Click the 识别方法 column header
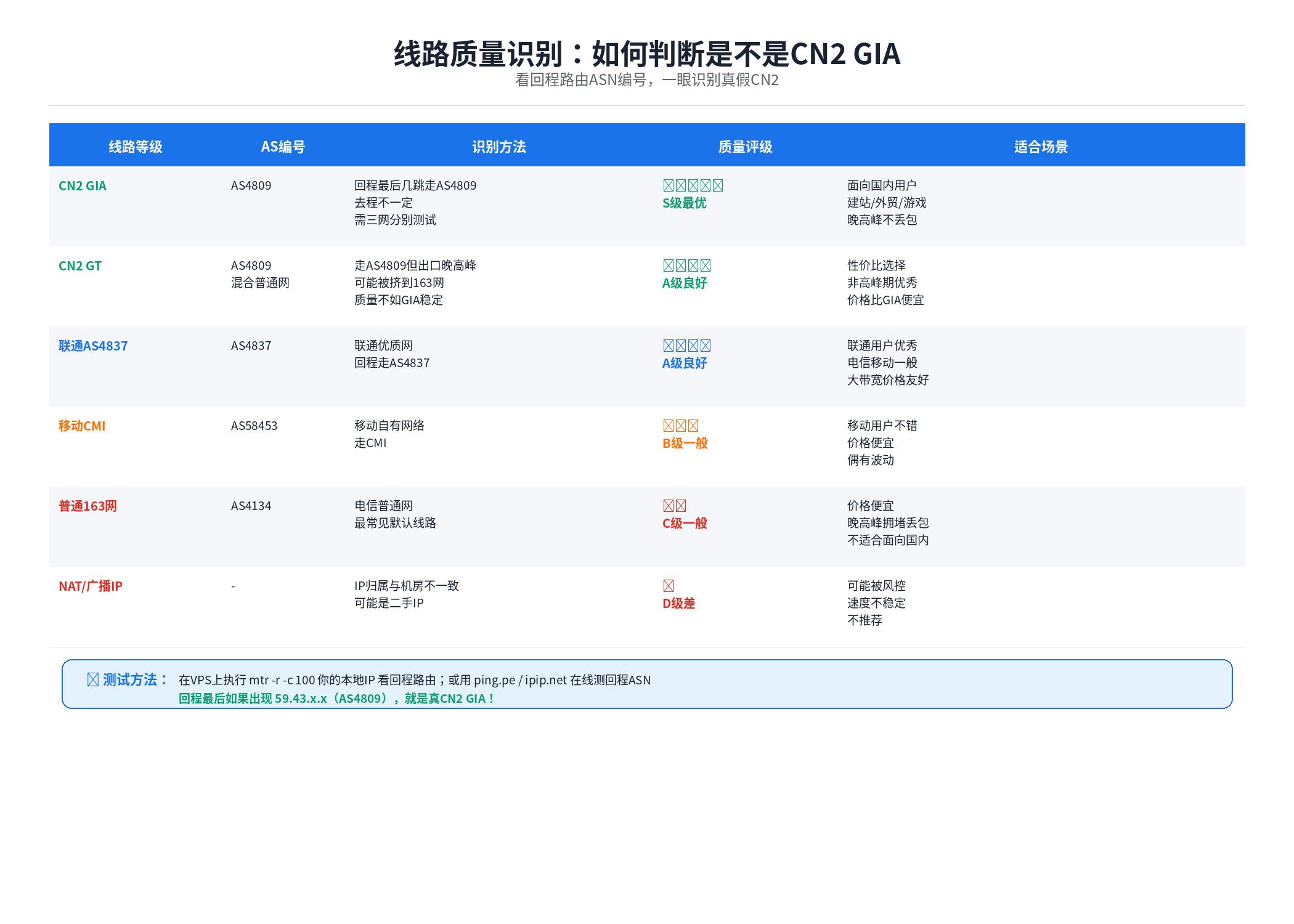Screen dimensions: 1294x924 [x=499, y=147]
